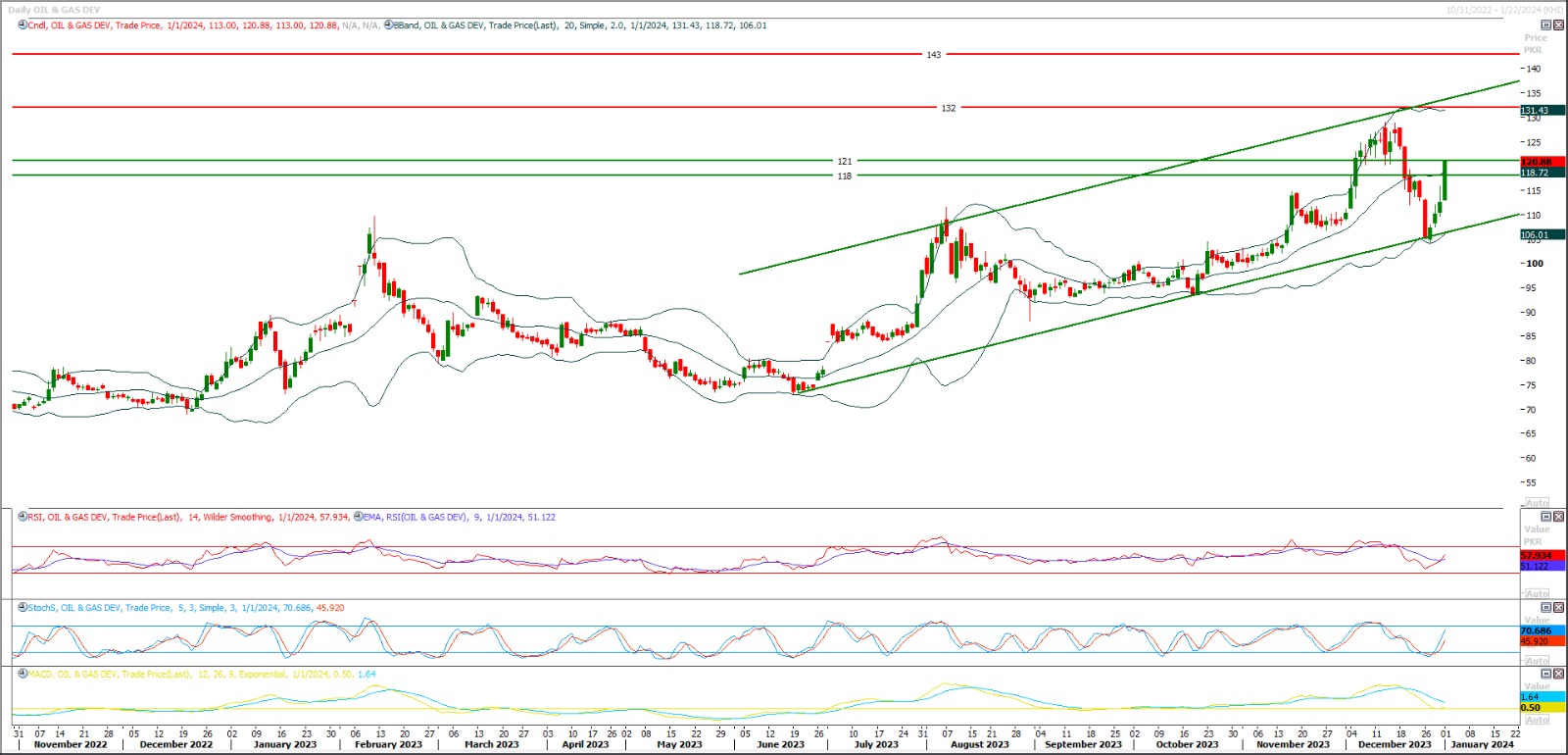Click January 2024 on the time axis
The width and height of the screenshot is (1568, 755).
coord(1481,744)
